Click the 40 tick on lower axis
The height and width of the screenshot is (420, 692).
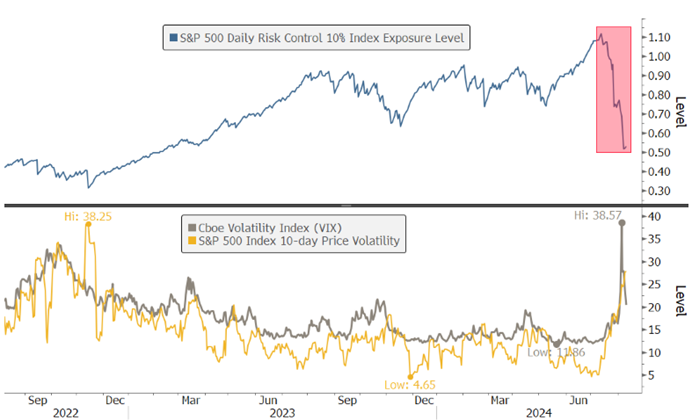[654, 217]
